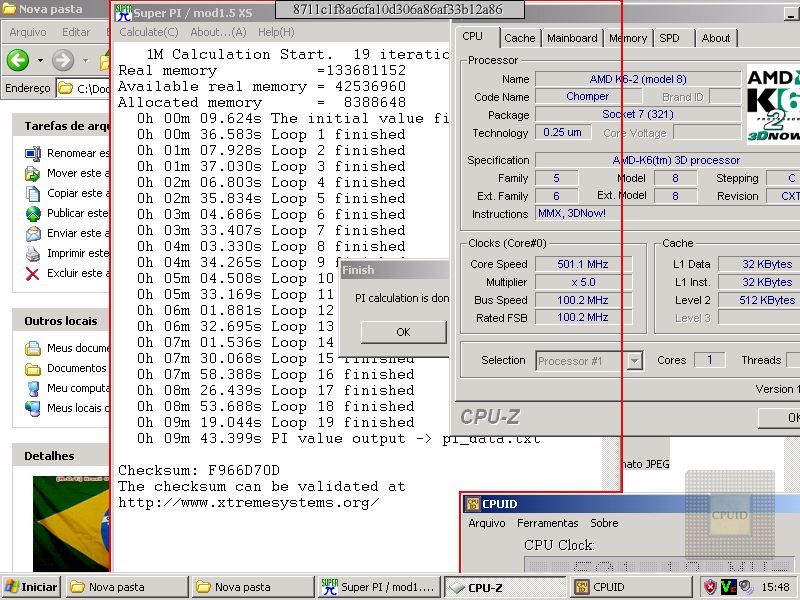The image size is (800, 600).
Task: Click the red X Excluir icon
Action: pos(33,273)
